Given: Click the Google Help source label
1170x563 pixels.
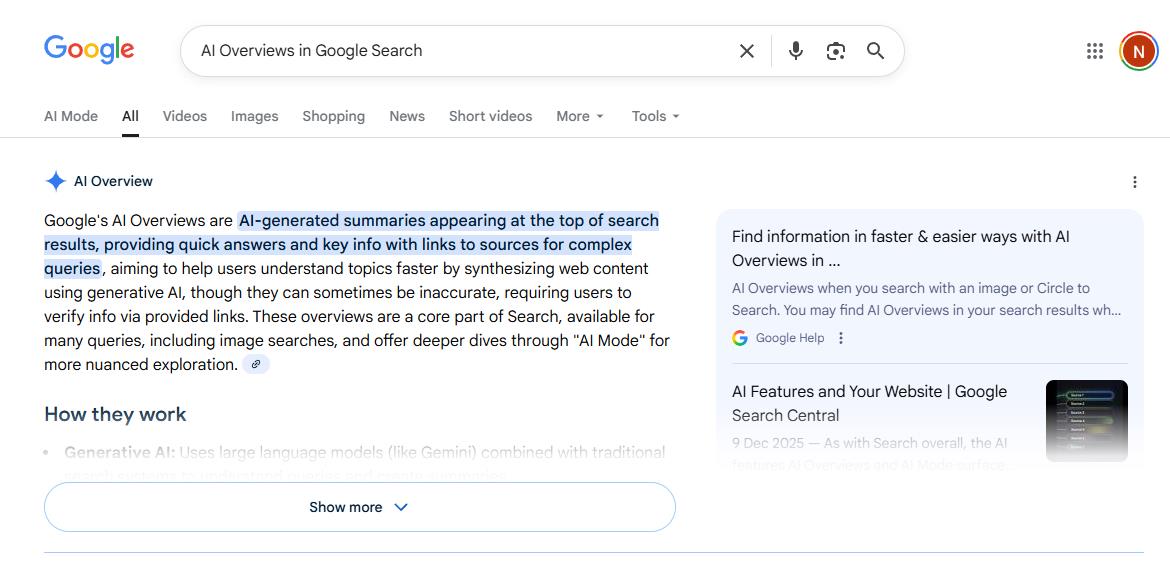Looking at the screenshot, I should pyautogui.click(x=789, y=338).
